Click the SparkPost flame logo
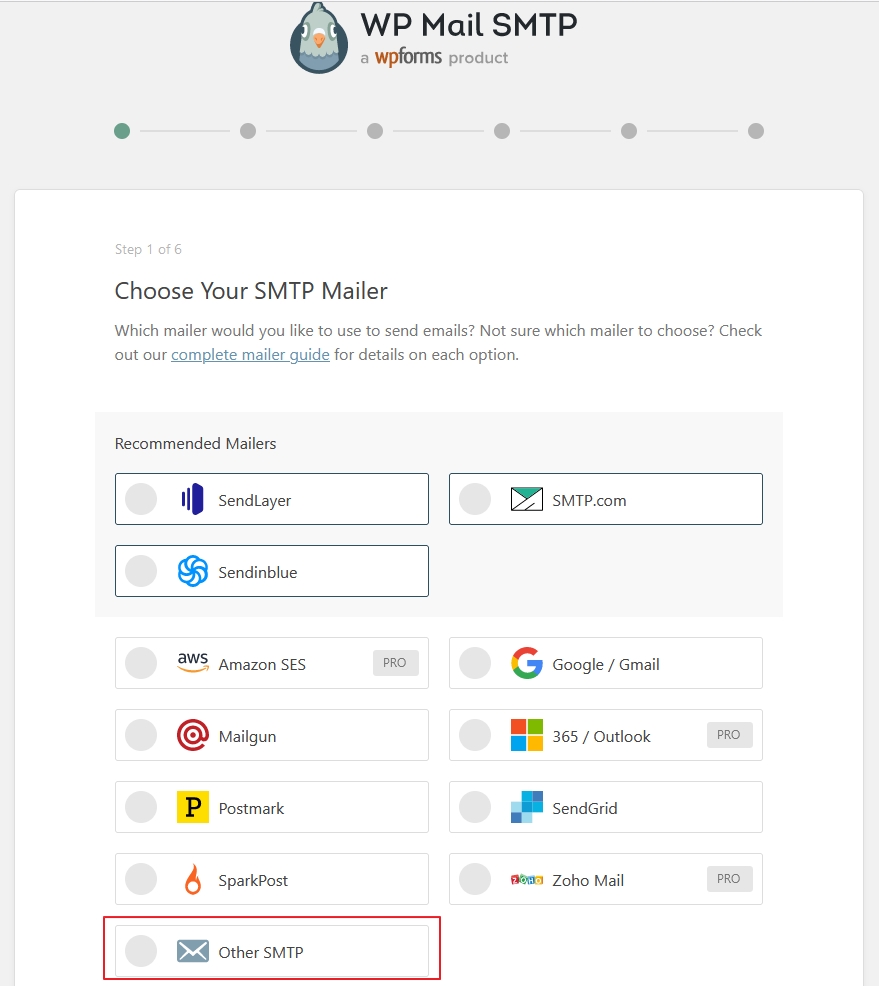The height and width of the screenshot is (986, 879). click(x=192, y=879)
